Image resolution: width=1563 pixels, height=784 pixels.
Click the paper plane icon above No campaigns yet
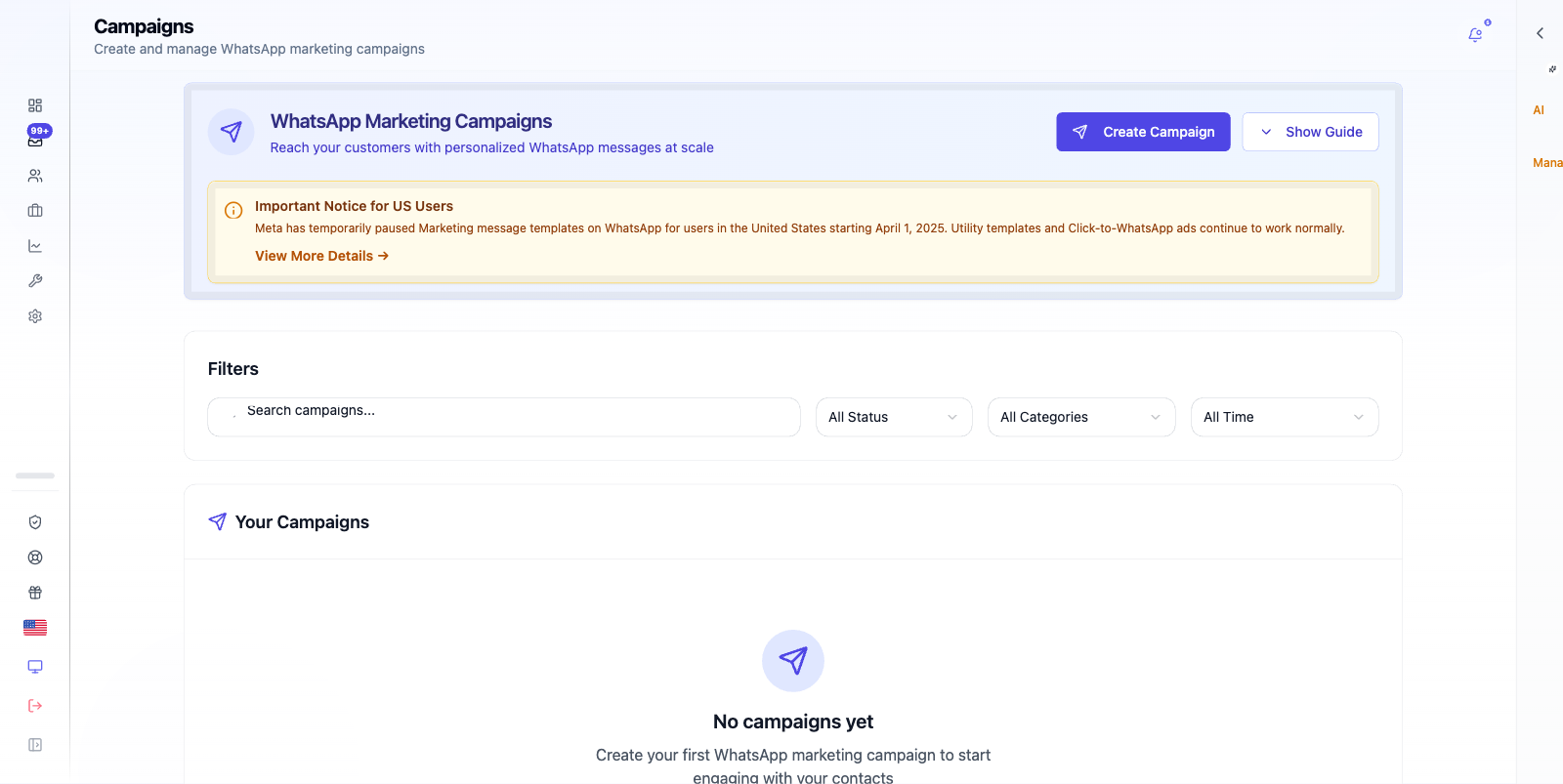click(793, 661)
